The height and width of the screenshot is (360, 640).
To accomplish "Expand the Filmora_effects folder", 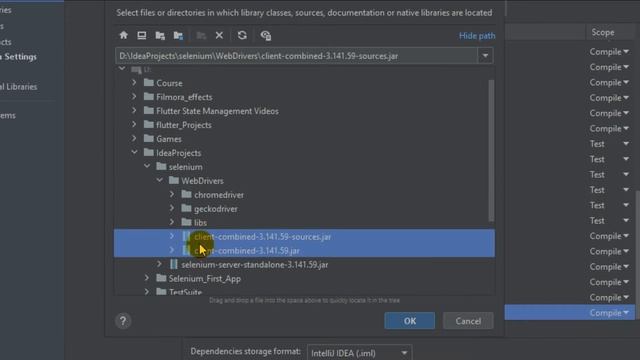I will (x=134, y=97).
